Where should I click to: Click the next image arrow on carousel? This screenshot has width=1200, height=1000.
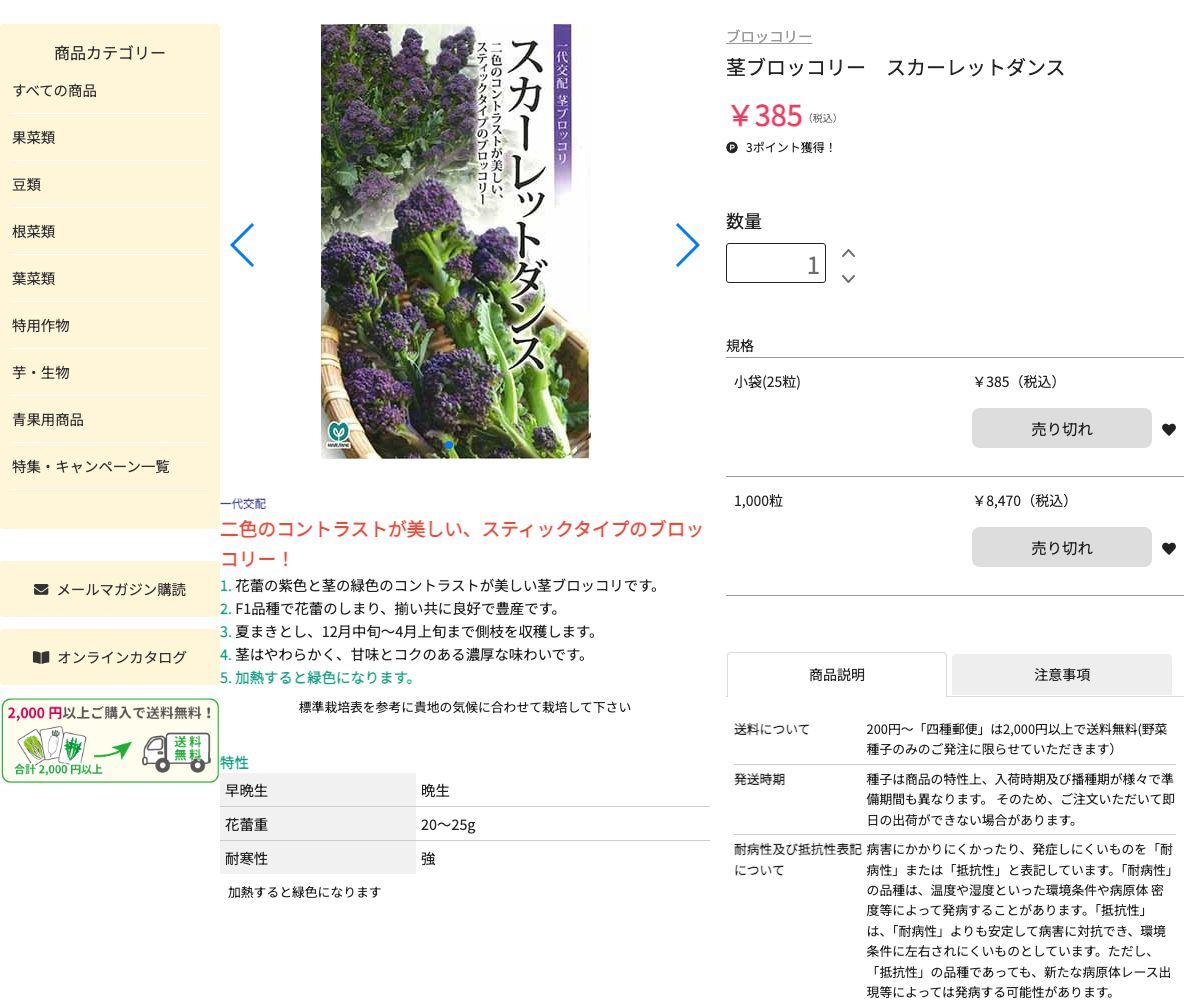[x=687, y=245]
